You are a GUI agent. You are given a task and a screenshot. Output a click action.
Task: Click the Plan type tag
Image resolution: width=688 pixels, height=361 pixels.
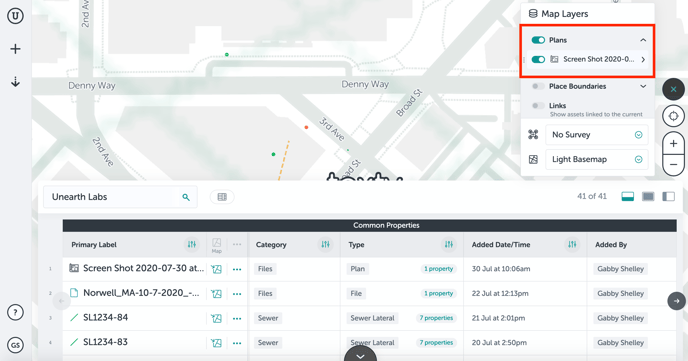358,269
